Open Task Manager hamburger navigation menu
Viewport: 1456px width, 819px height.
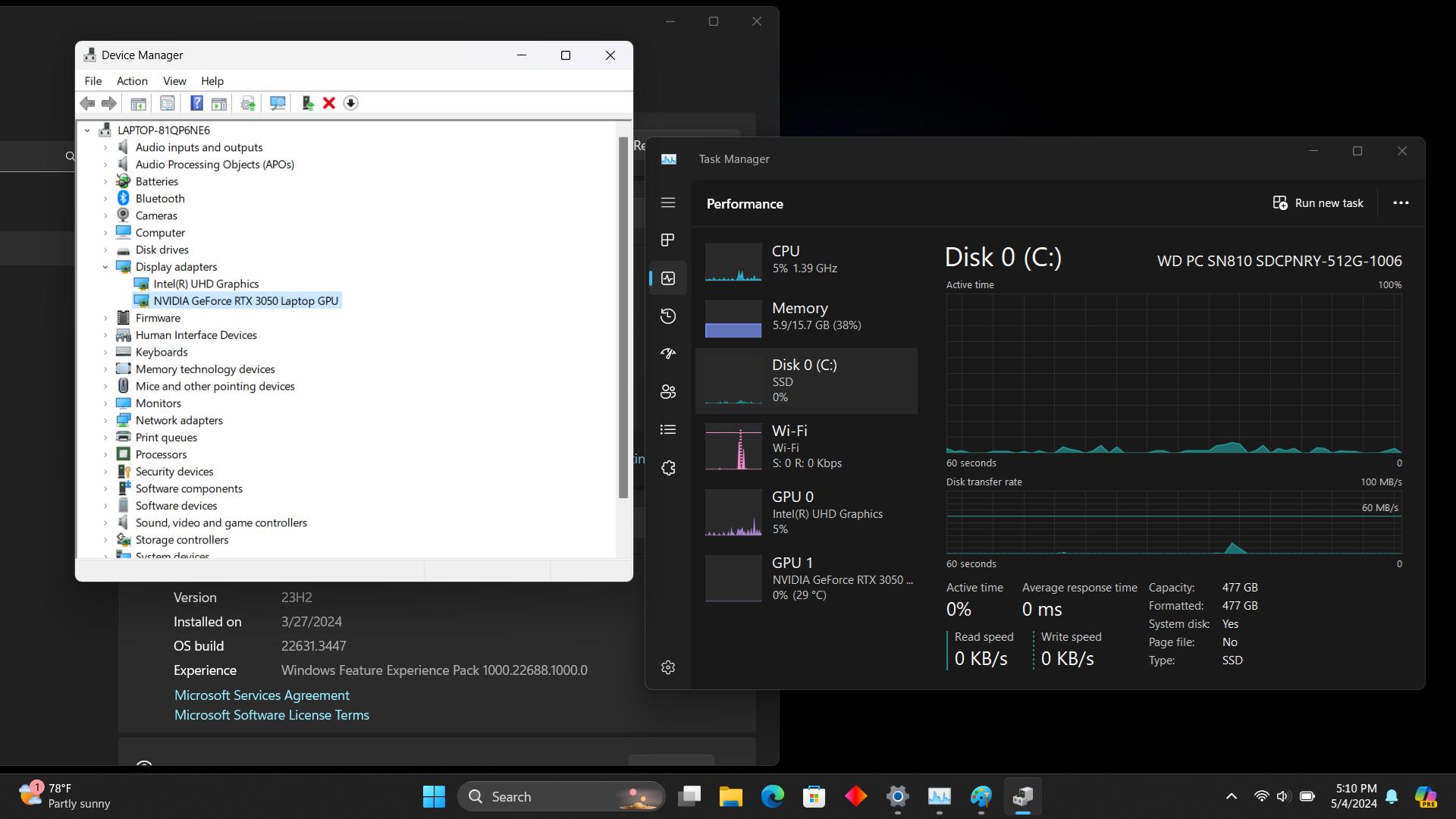pos(668,202)
